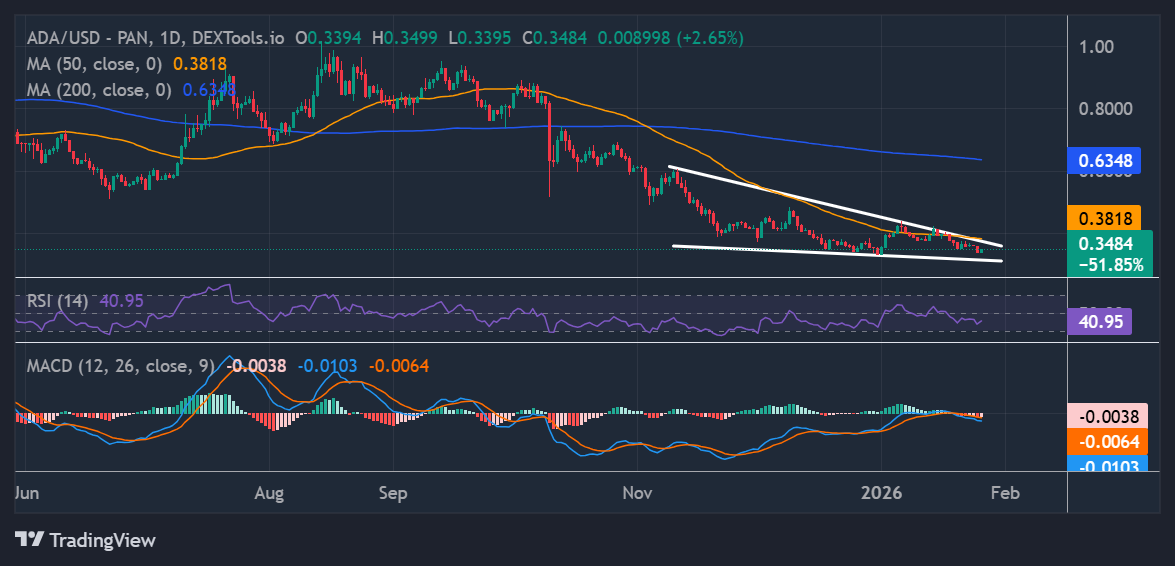Click the orange 0.3818 price axis tag
1175x566 pixels.
click(x=1104, y=217)
